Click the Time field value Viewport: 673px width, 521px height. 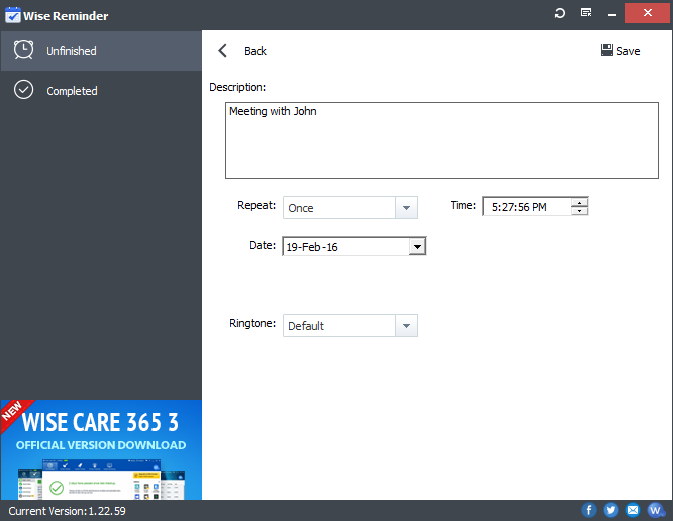click(525, 207)
